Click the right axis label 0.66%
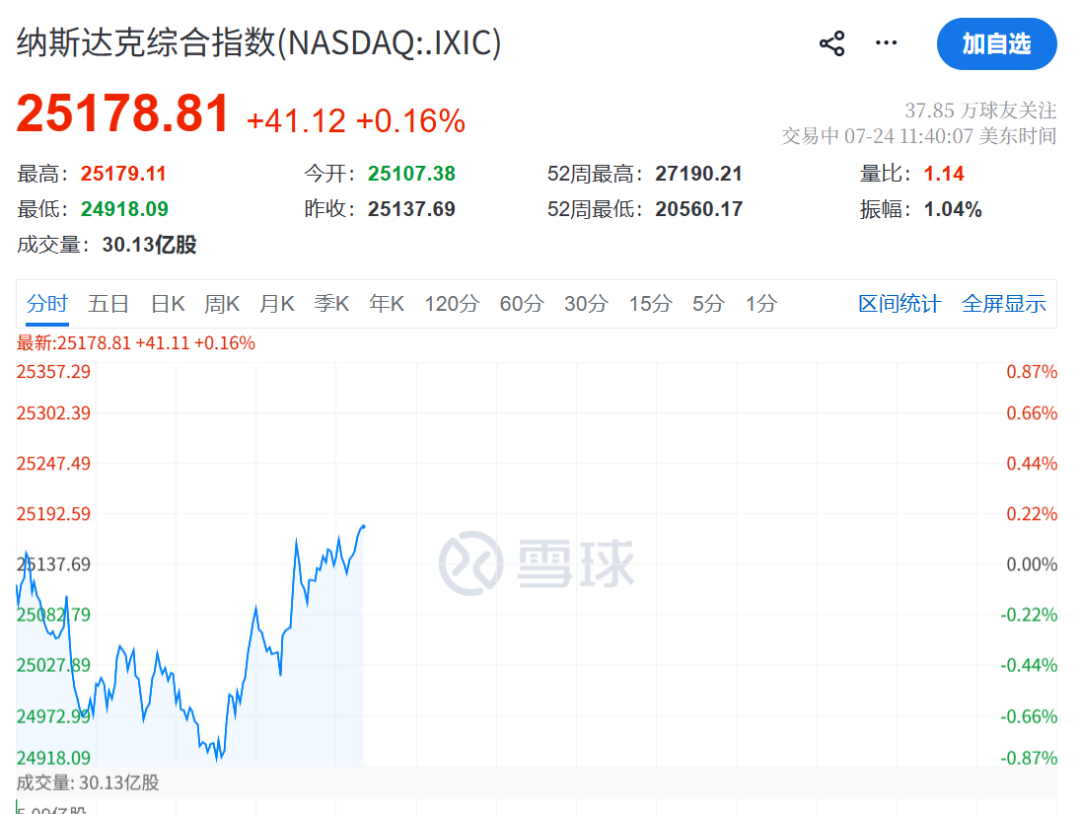The height and width of the screenshot is (814, 1080). click(1032, 413)
